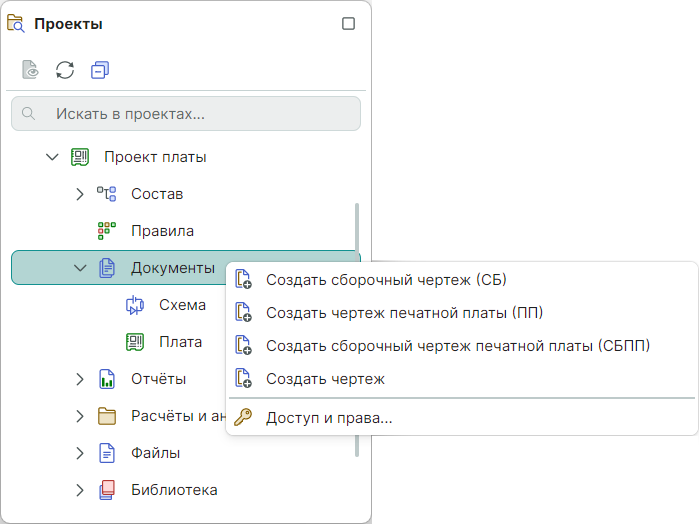Choose 'Создать сборочный чертеж (СБ)' menu entry
This screenshot has height=524, width=699.
point(462,280)
